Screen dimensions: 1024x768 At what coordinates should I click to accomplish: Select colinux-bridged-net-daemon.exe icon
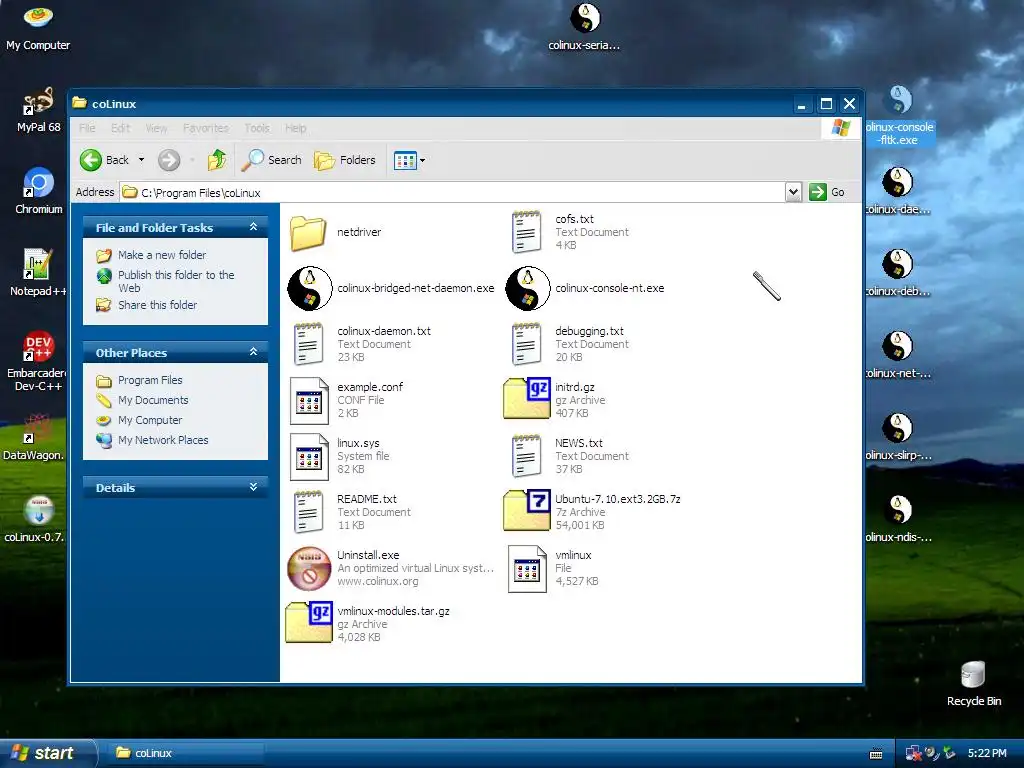pos(310,288)
